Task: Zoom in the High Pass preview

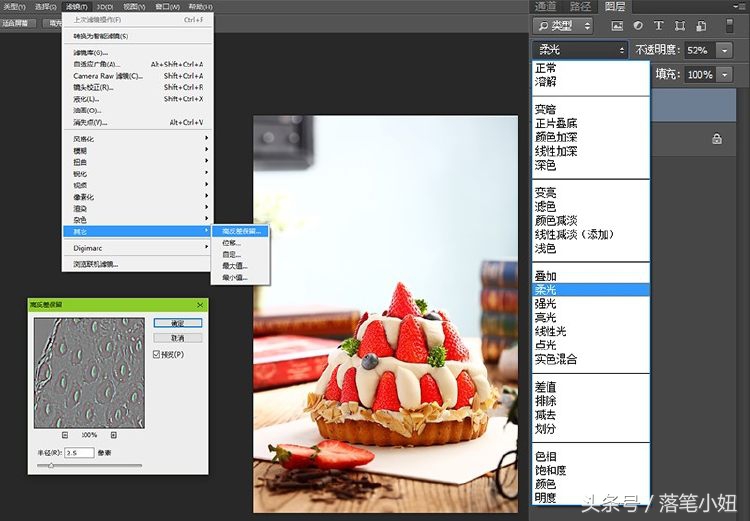Action: click(x=114, y=435)
